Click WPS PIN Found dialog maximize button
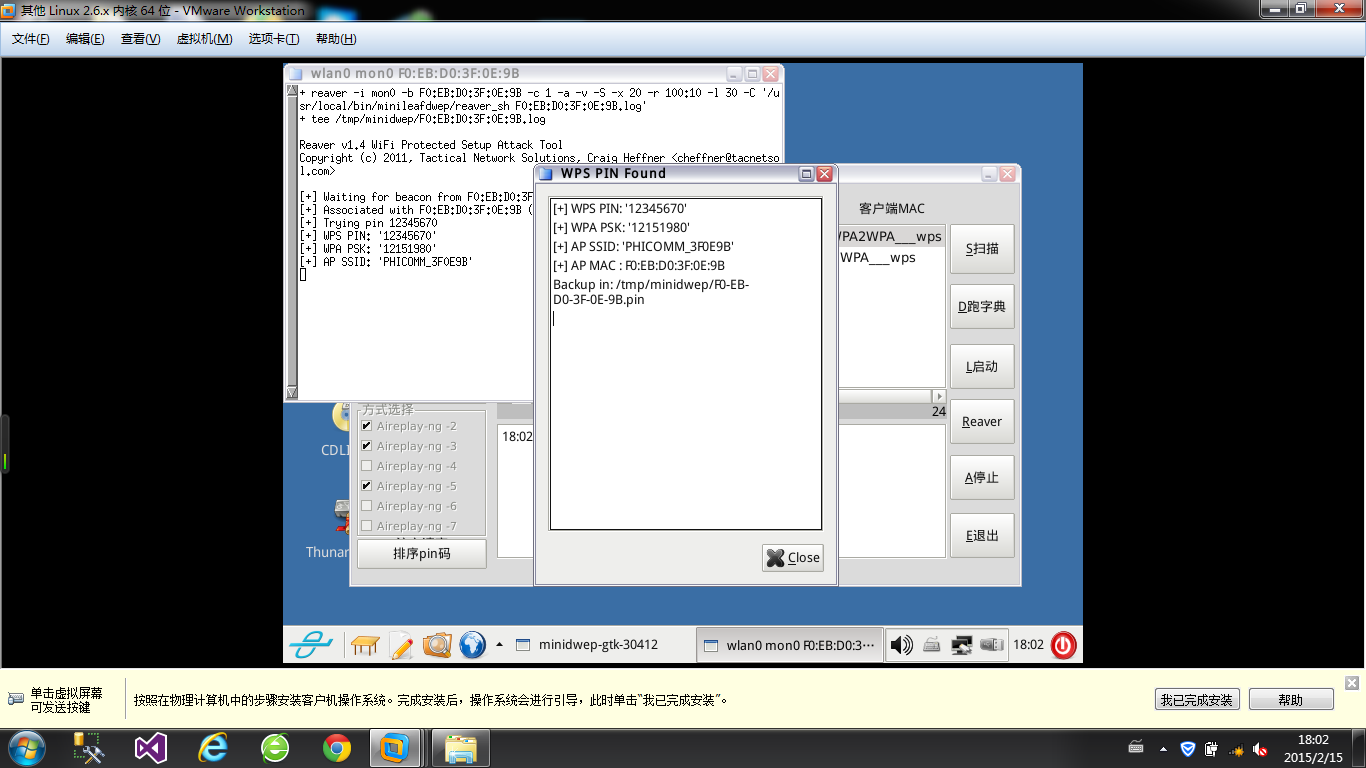This screenshot has width=1366, height=768. point(806,174)
